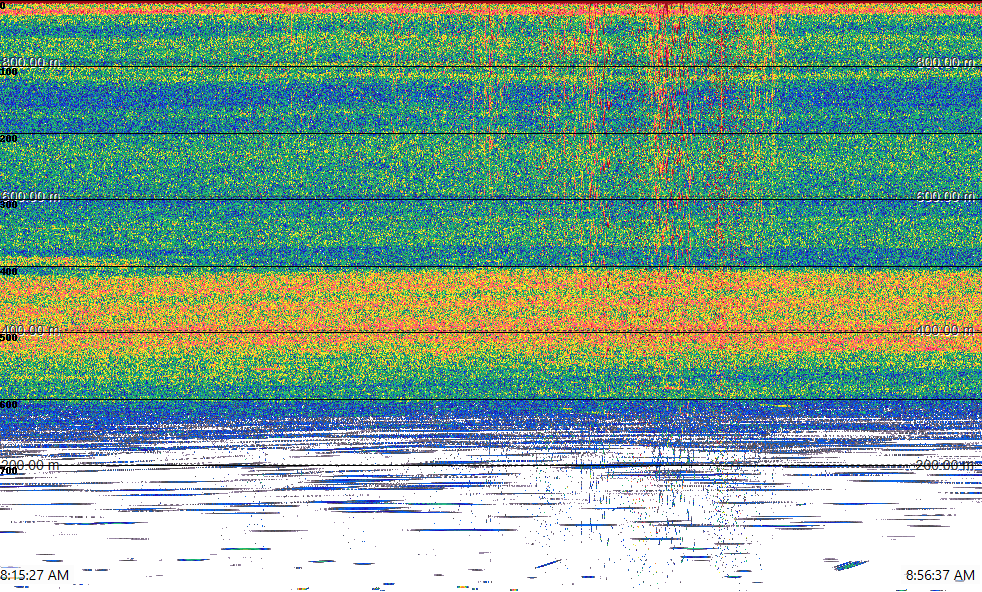982x592 pixels.
Task: Select the 100 grid line label
Action: pos(9,72)
